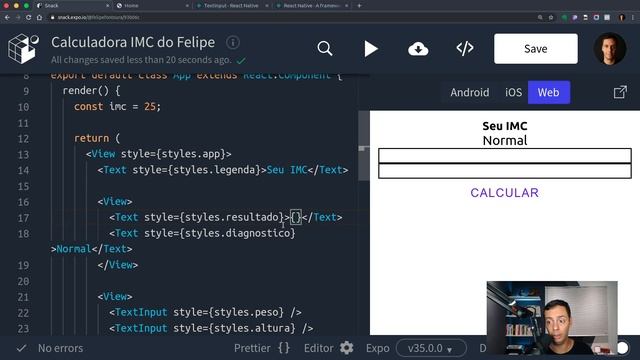Click the Save button

(x=536, y=49)
